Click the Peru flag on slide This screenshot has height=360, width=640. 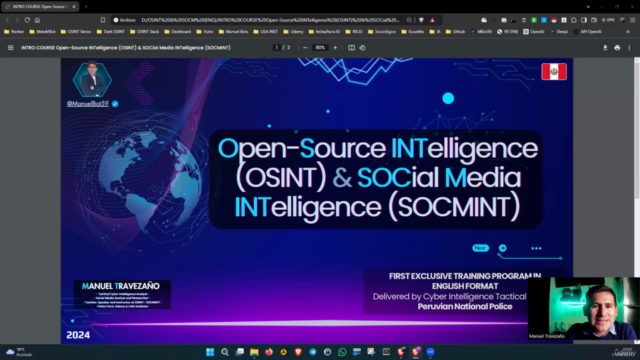click(x=554, y=72)
